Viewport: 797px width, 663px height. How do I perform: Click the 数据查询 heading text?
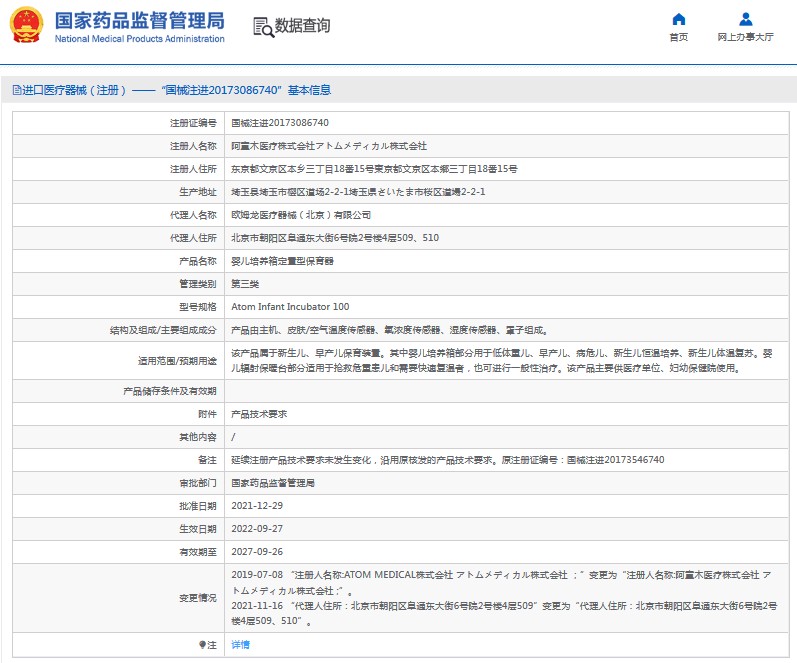click(x=302, y=25)
